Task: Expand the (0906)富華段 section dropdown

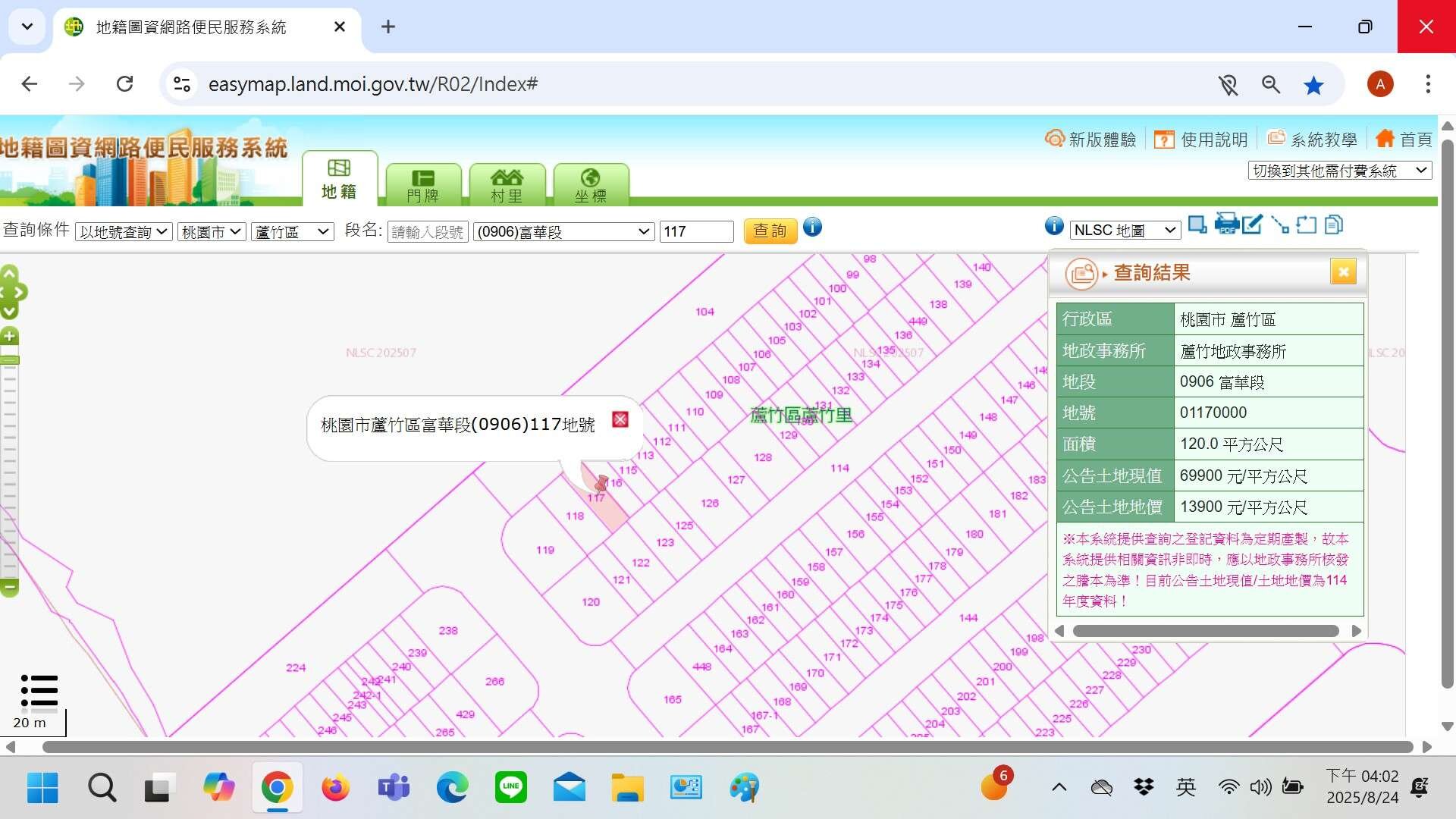Action: coord(563,231)
